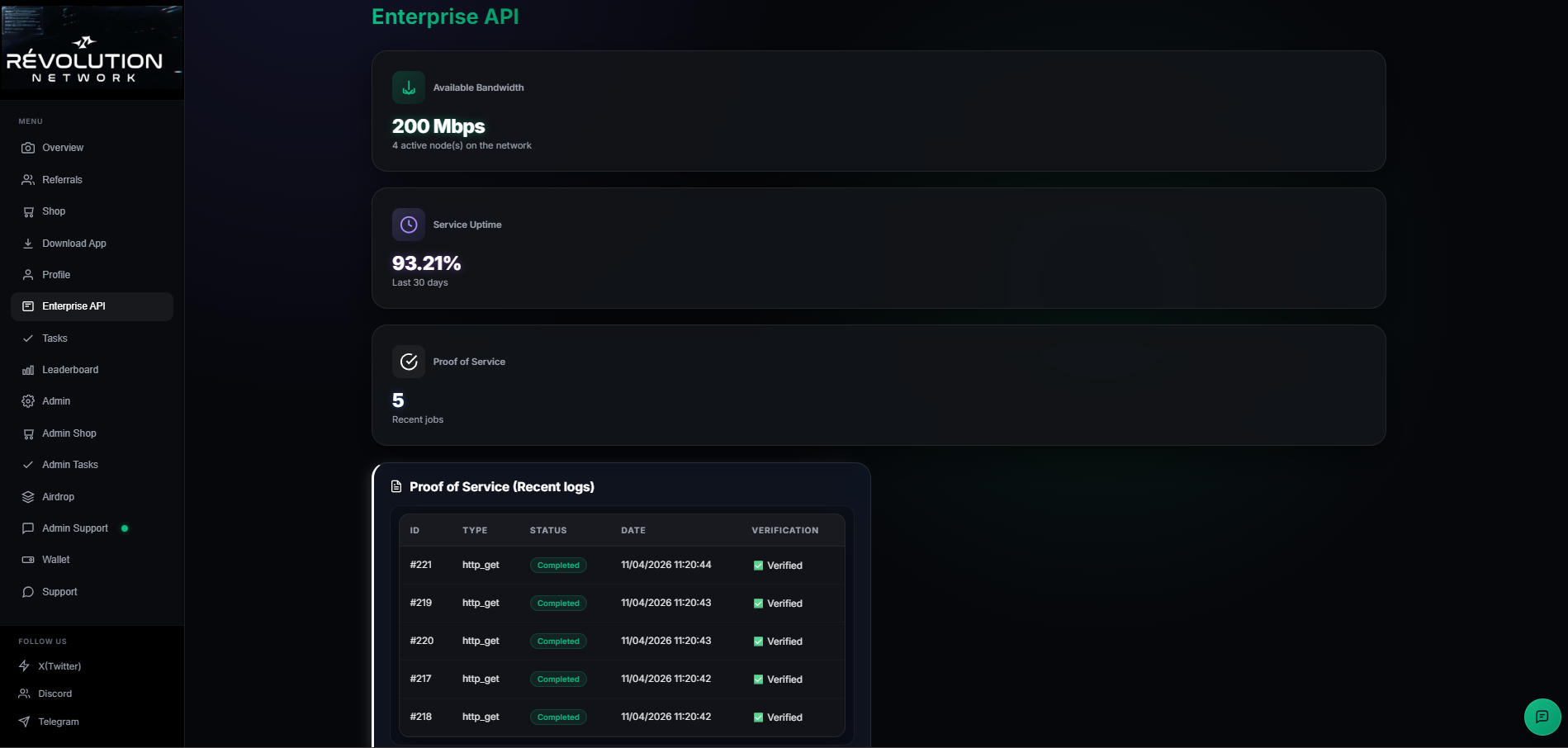The height and width of the screenshot is (748, 1568).
Task: Click the Telegram paper plane icon
Action: pyautogui.click(x=24, y=722)
